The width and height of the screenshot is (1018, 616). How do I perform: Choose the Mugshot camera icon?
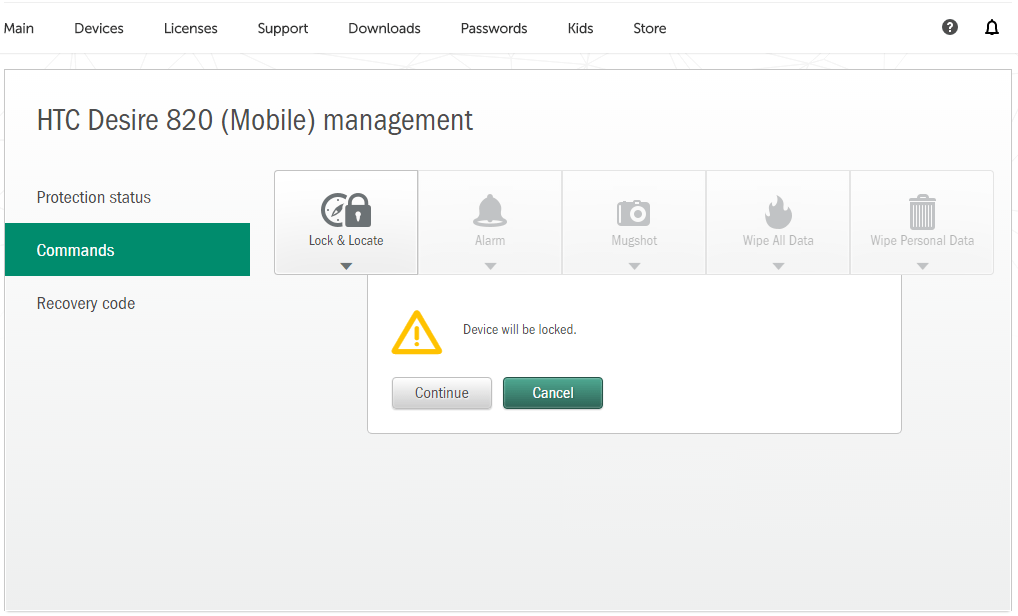point(634,212)
